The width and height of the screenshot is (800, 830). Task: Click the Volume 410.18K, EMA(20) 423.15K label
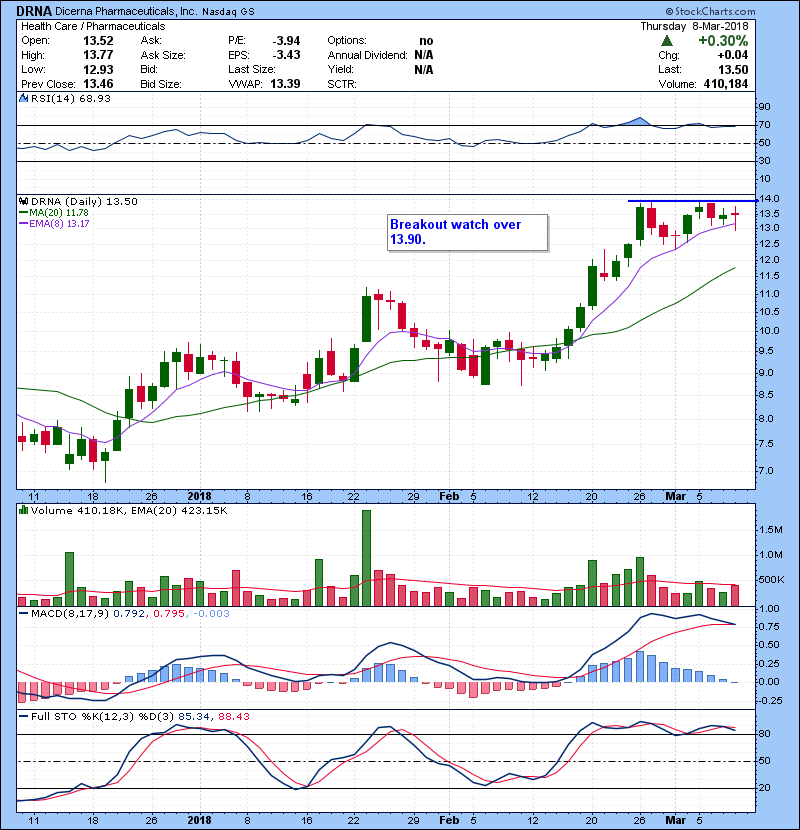pos(129,510)
